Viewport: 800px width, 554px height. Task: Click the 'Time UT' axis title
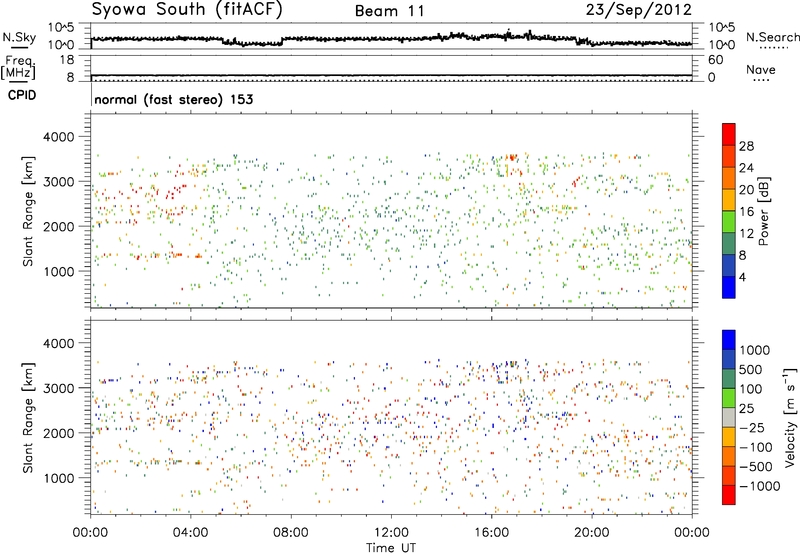[391, 548]
